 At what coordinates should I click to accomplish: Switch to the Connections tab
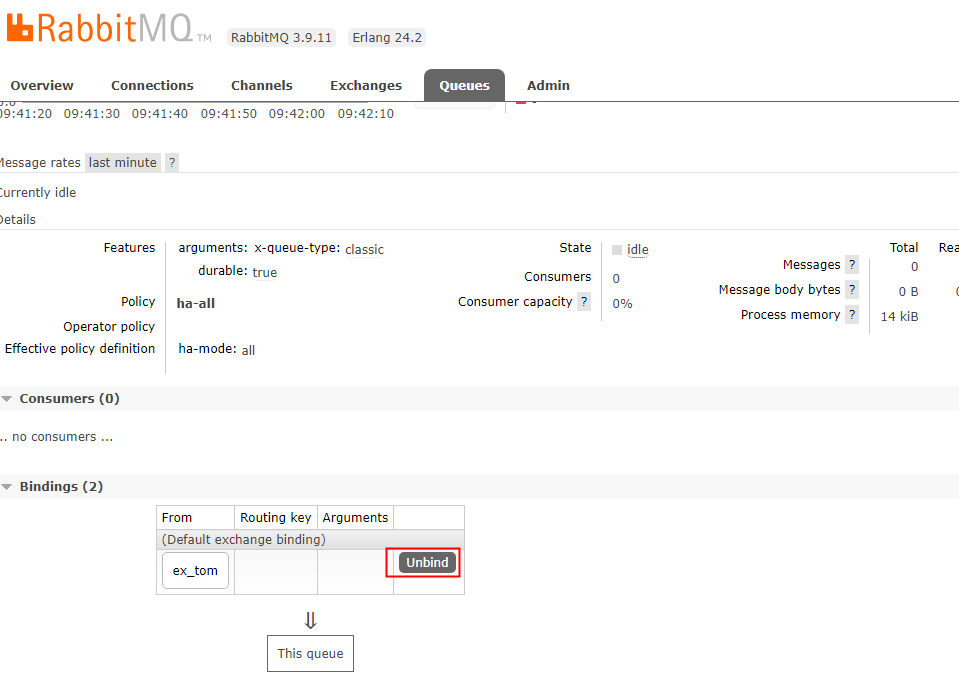tap(152, 86)
